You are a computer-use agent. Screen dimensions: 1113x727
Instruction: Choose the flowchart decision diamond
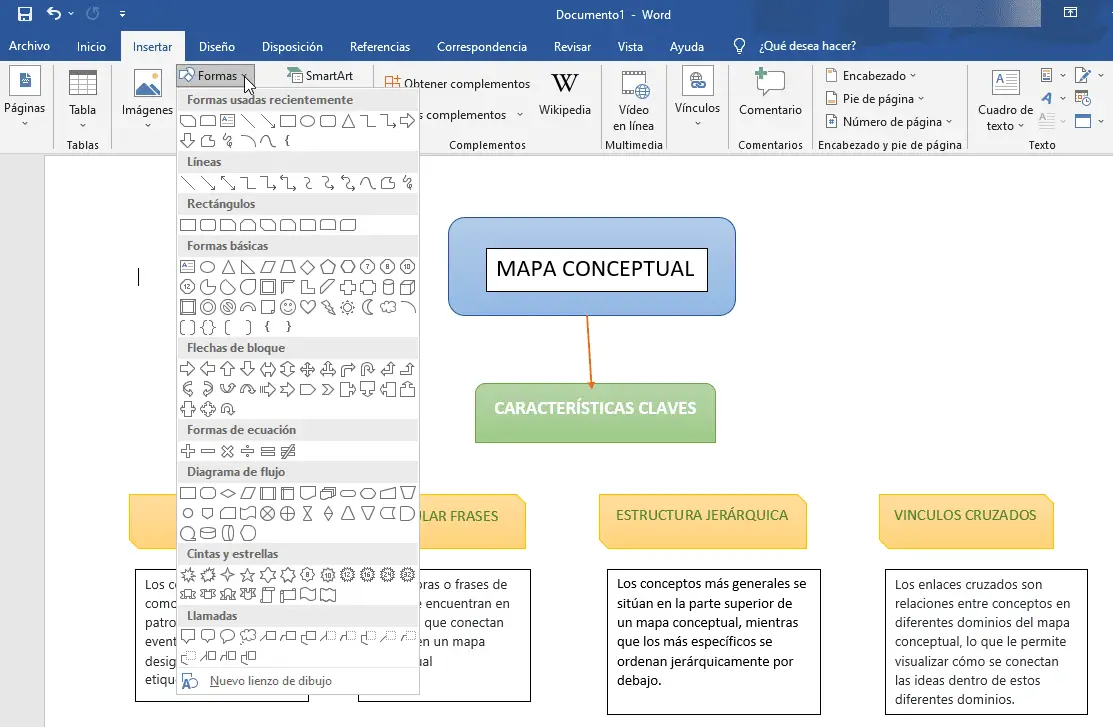point(228,493)
